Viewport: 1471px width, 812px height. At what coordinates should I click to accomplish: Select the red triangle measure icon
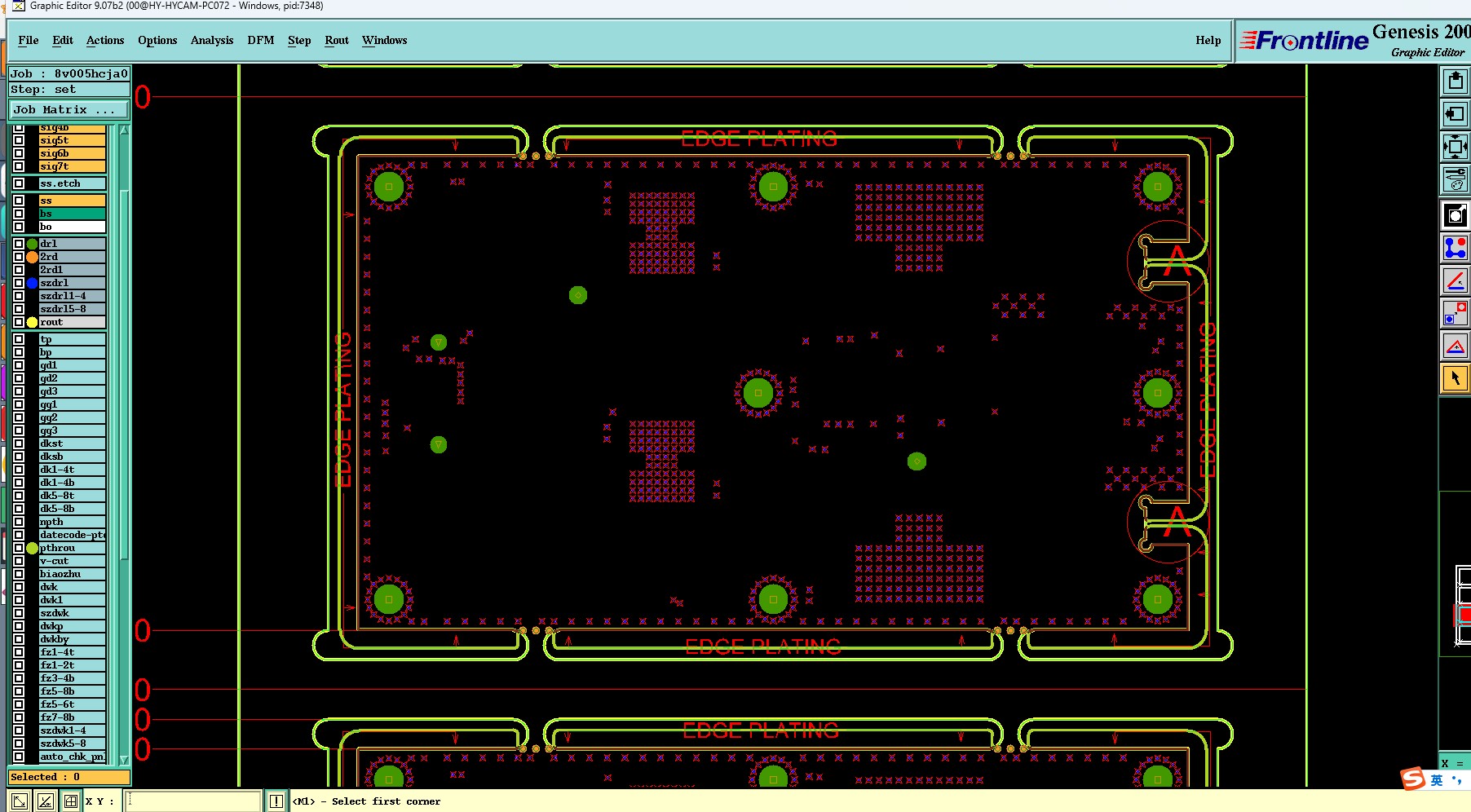[1455, 346]
